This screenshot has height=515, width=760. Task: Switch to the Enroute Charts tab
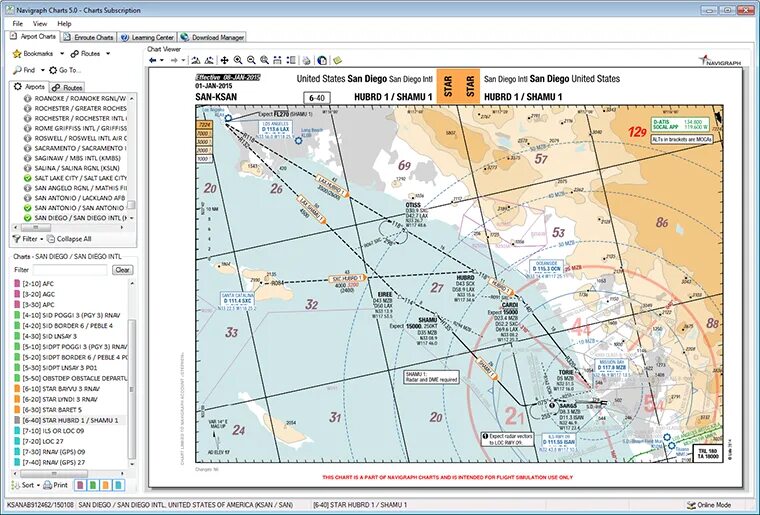click(x=89, y=37)
